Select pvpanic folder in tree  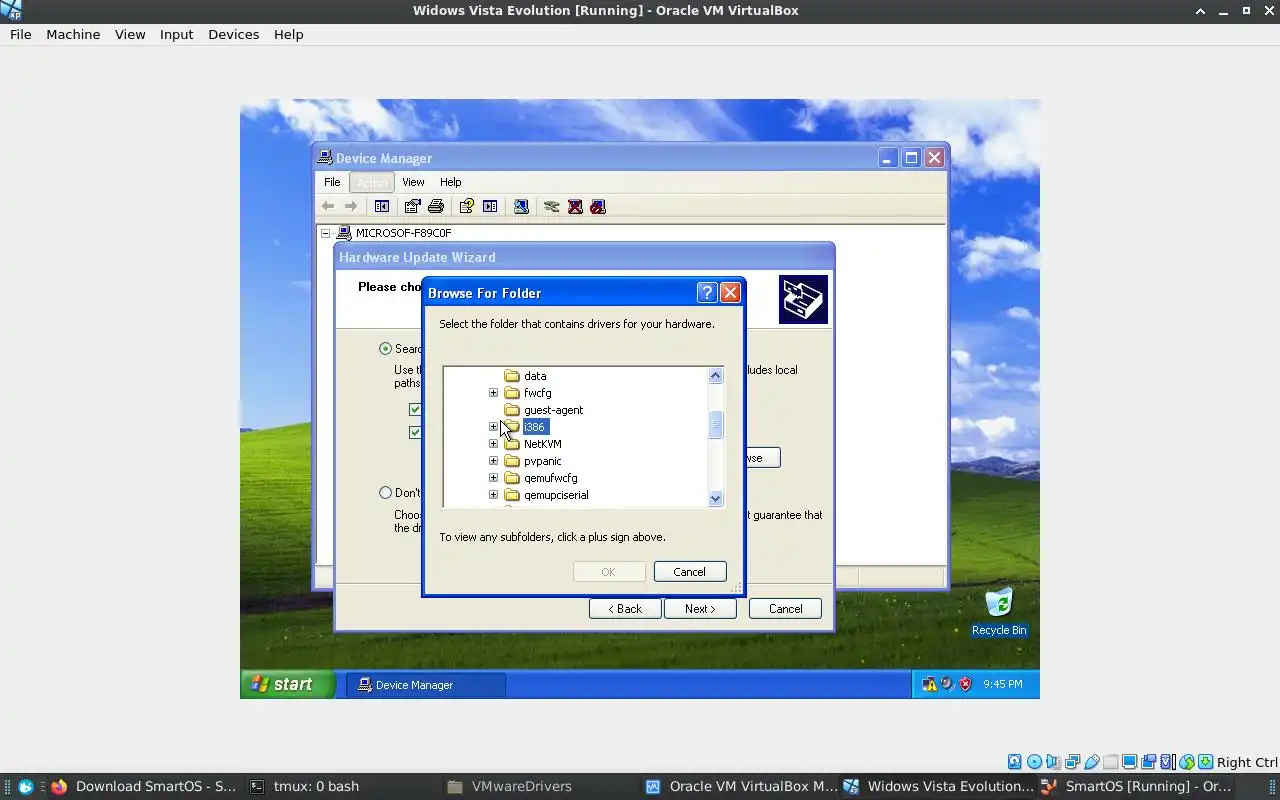pos(542,461)
